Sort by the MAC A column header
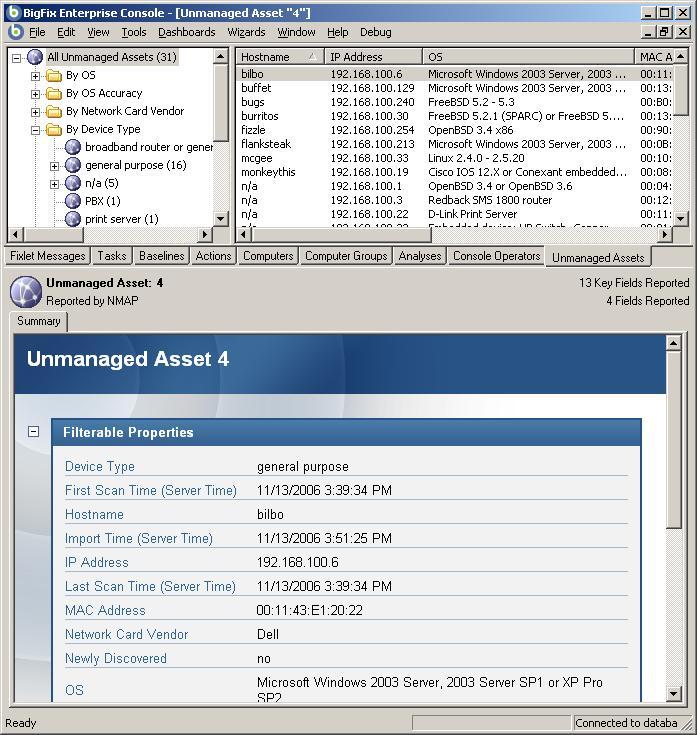697x735 pixels. [654, 57]
